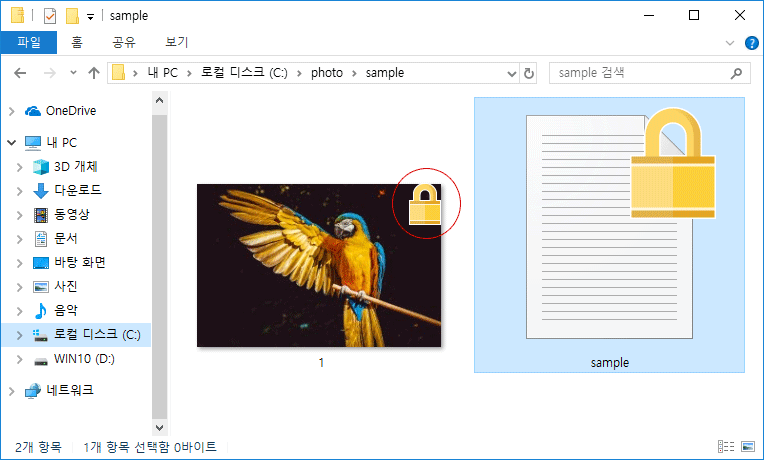Click the WIN10 (D:) drive icon
Screen dimensions: 764x460
coord(41,360)
